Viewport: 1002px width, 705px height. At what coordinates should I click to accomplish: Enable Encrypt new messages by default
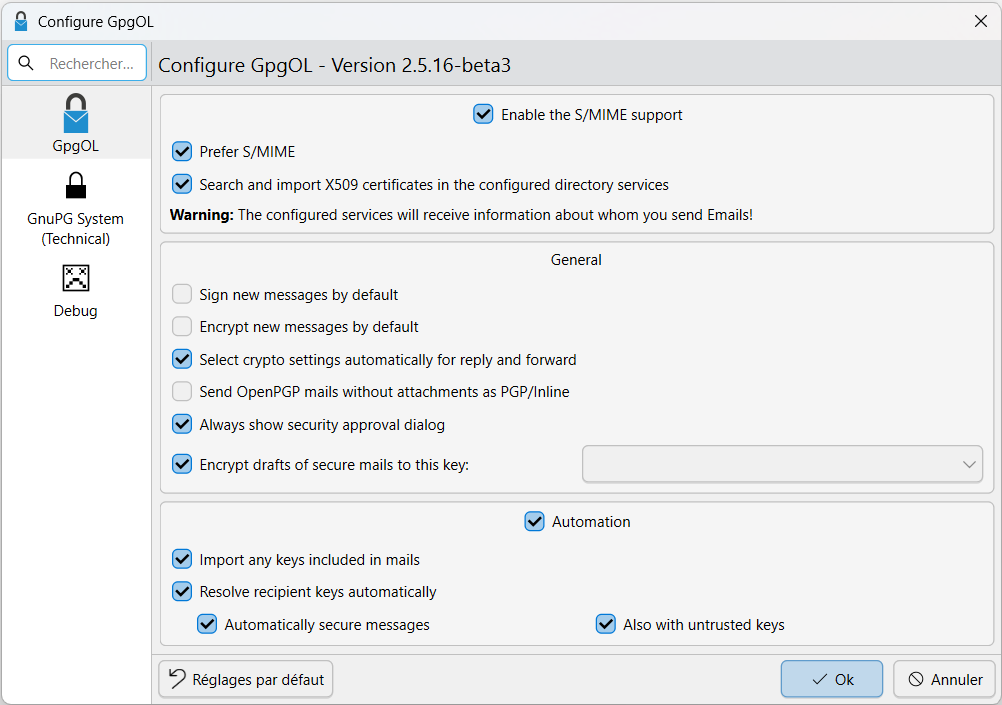click(182, 327)
